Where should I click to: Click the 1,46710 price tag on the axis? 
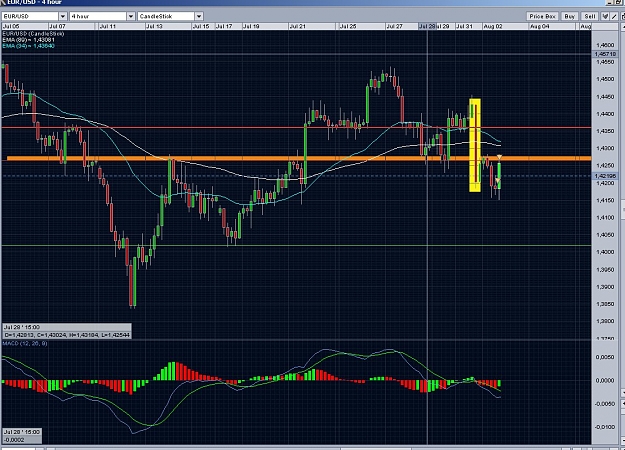pos(605,54)
